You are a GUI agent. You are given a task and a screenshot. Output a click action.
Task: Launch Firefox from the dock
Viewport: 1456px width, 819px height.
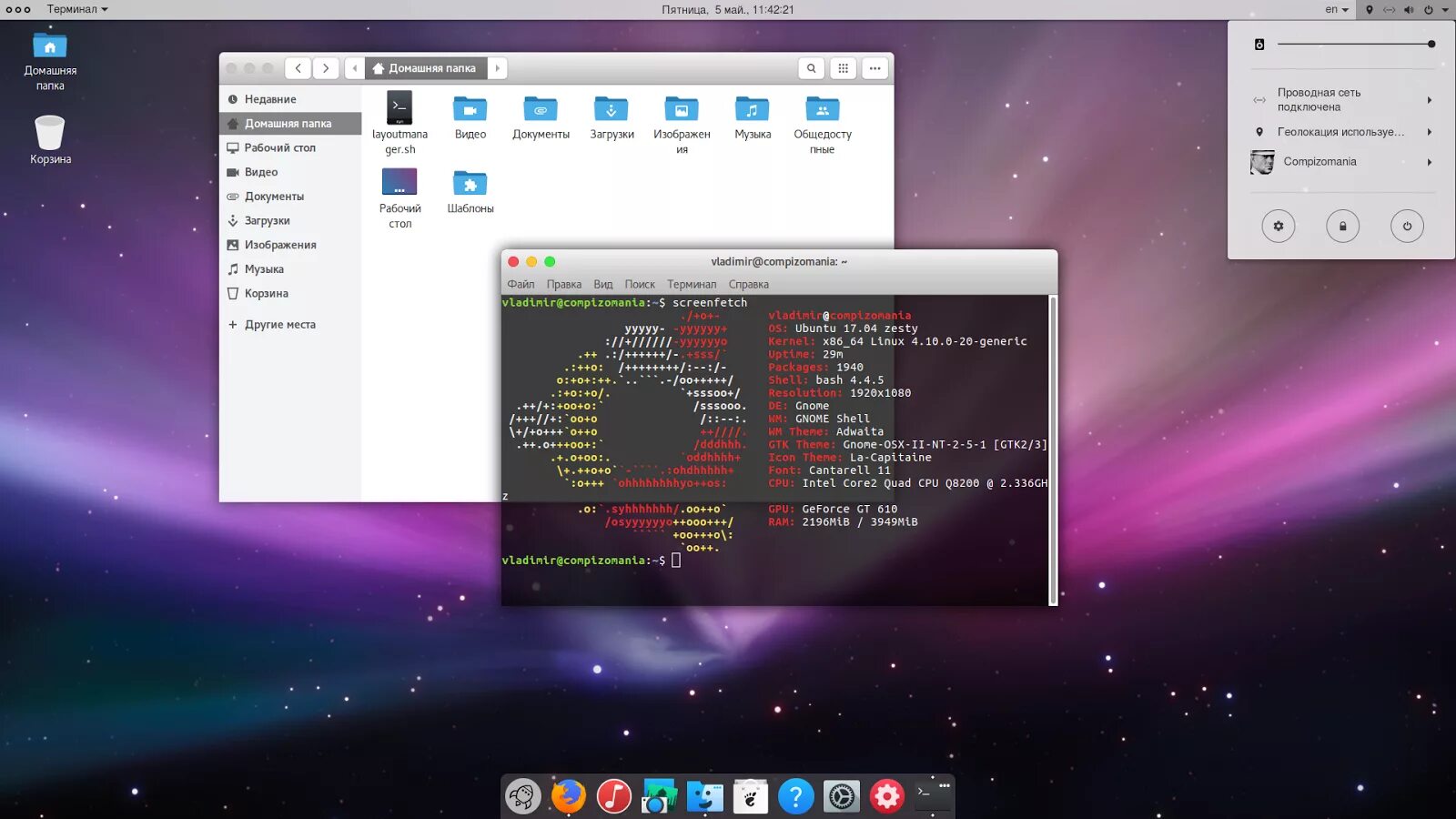click(569, 796)
